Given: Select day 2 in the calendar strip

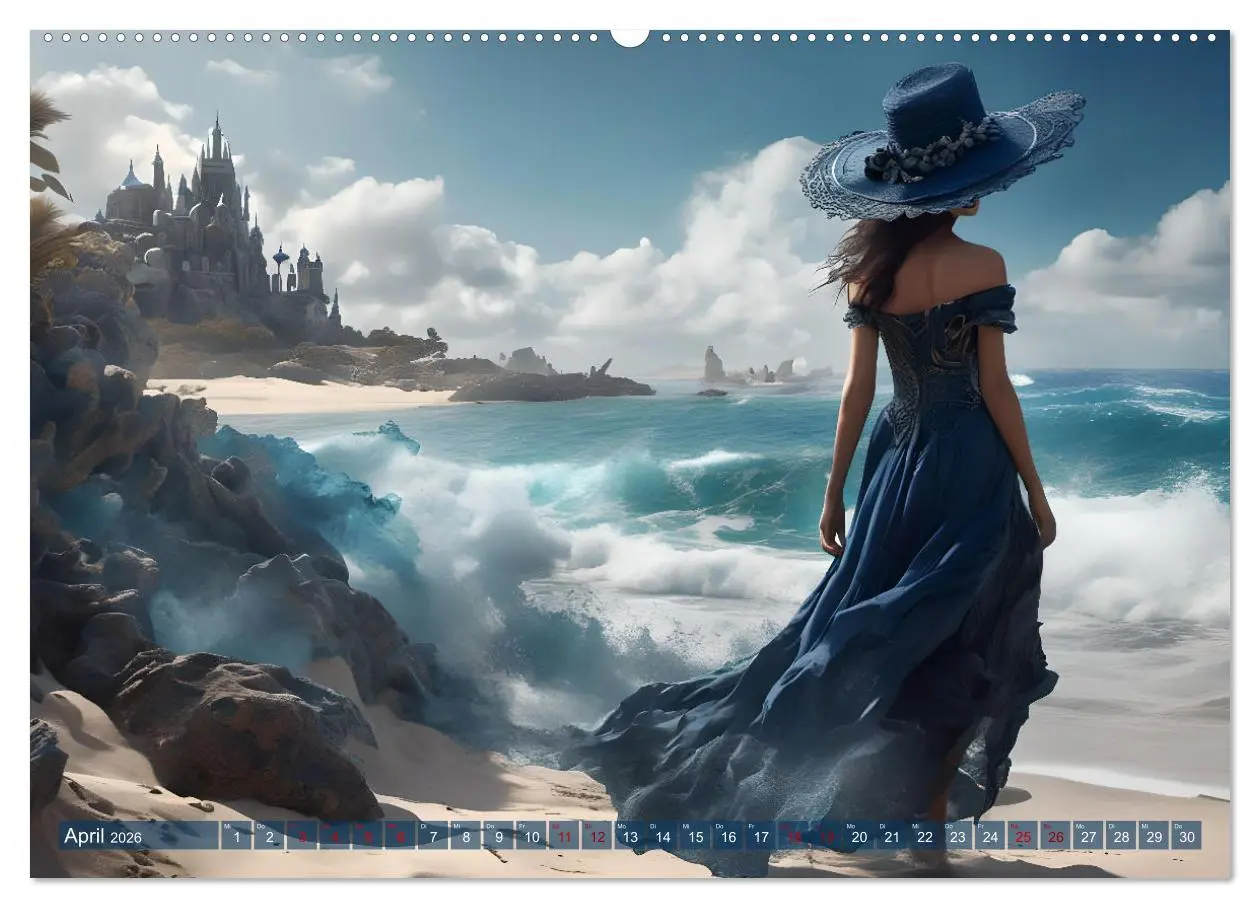Looking at the screenshot, I should pyautogui.click(x=269, y=836).
